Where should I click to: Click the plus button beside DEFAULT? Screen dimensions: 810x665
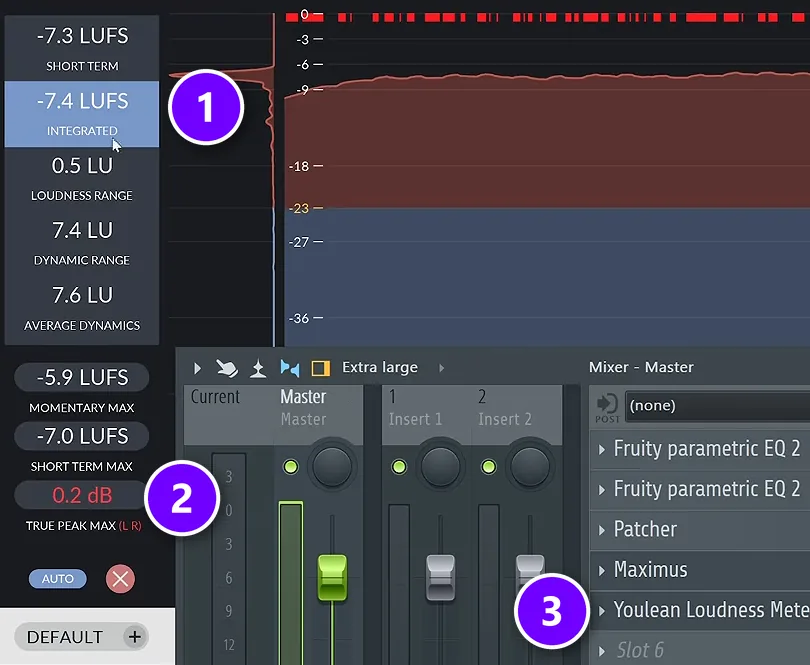coord(135,637)
